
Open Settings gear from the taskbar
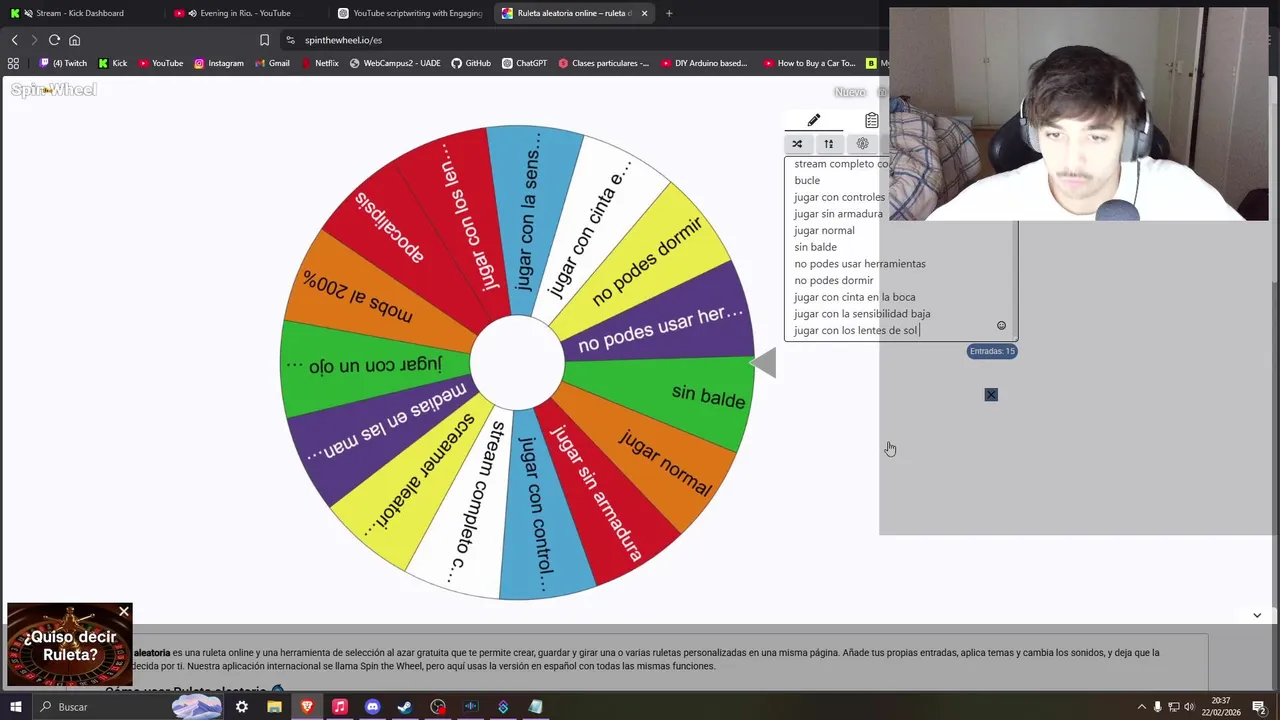[x=241, y=707]
